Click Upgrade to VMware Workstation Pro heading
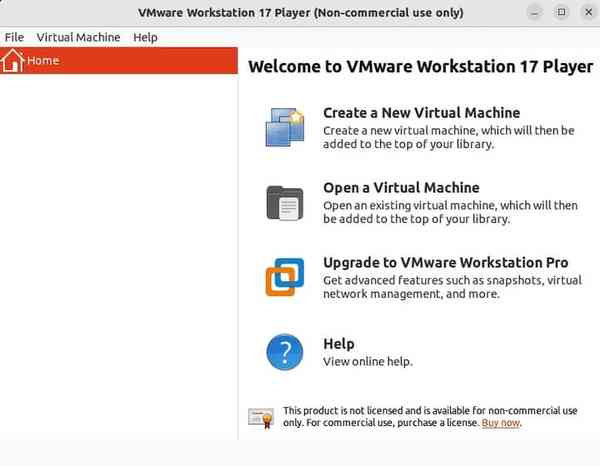Viewport: 600px width, 466px height. click(x=445, y=262)
